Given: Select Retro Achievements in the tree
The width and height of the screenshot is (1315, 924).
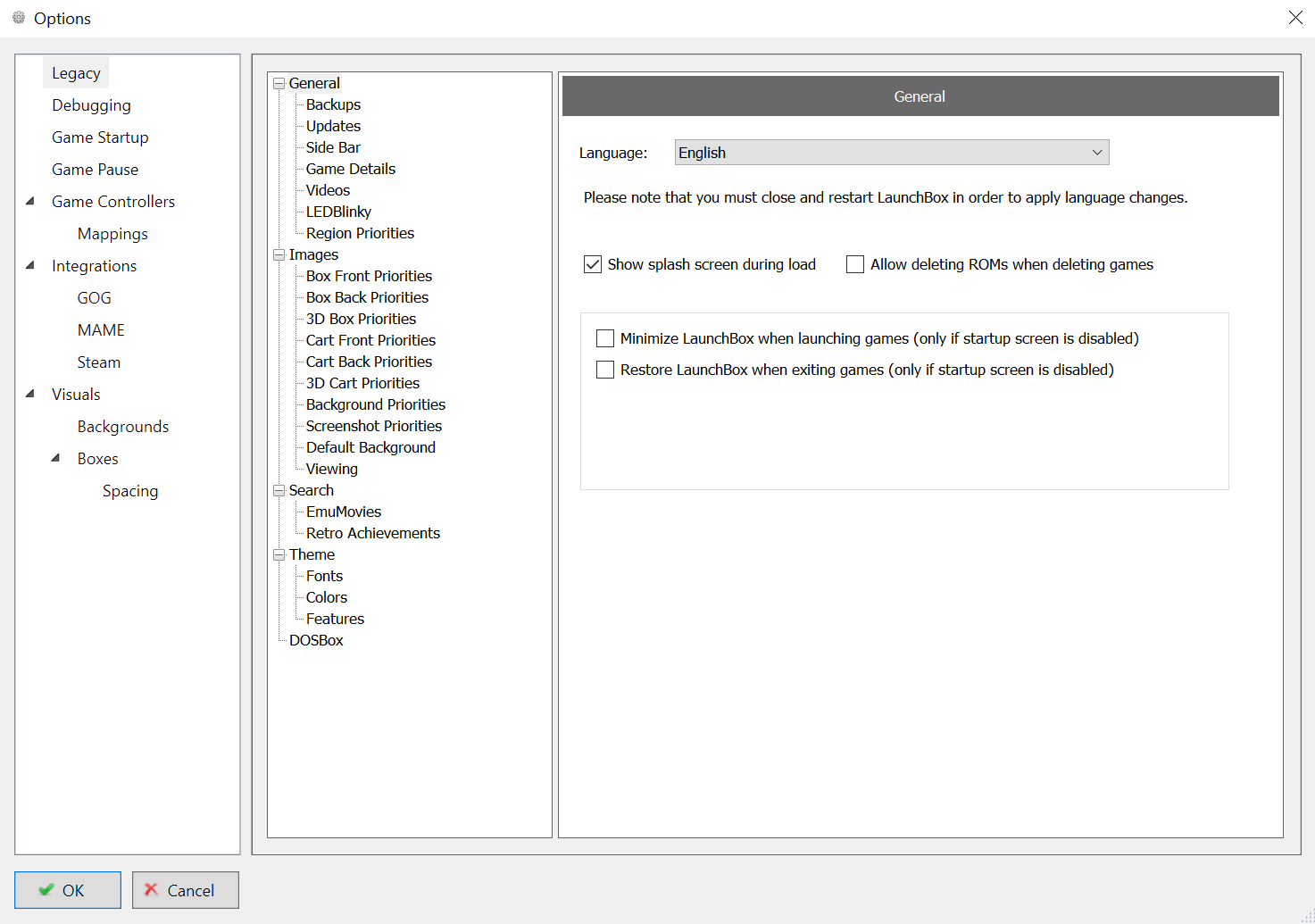Looking at the screenshot, I should point(373,533).
